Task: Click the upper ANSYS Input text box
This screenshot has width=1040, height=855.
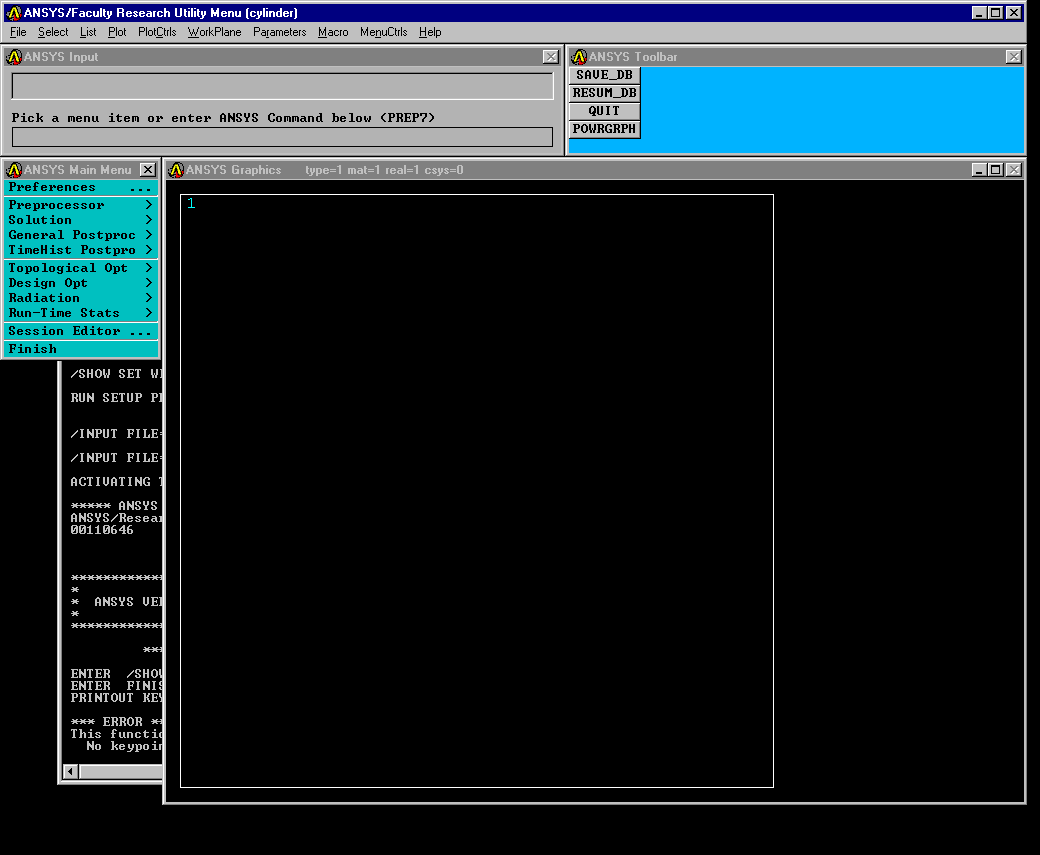Action: coord(283,86)
